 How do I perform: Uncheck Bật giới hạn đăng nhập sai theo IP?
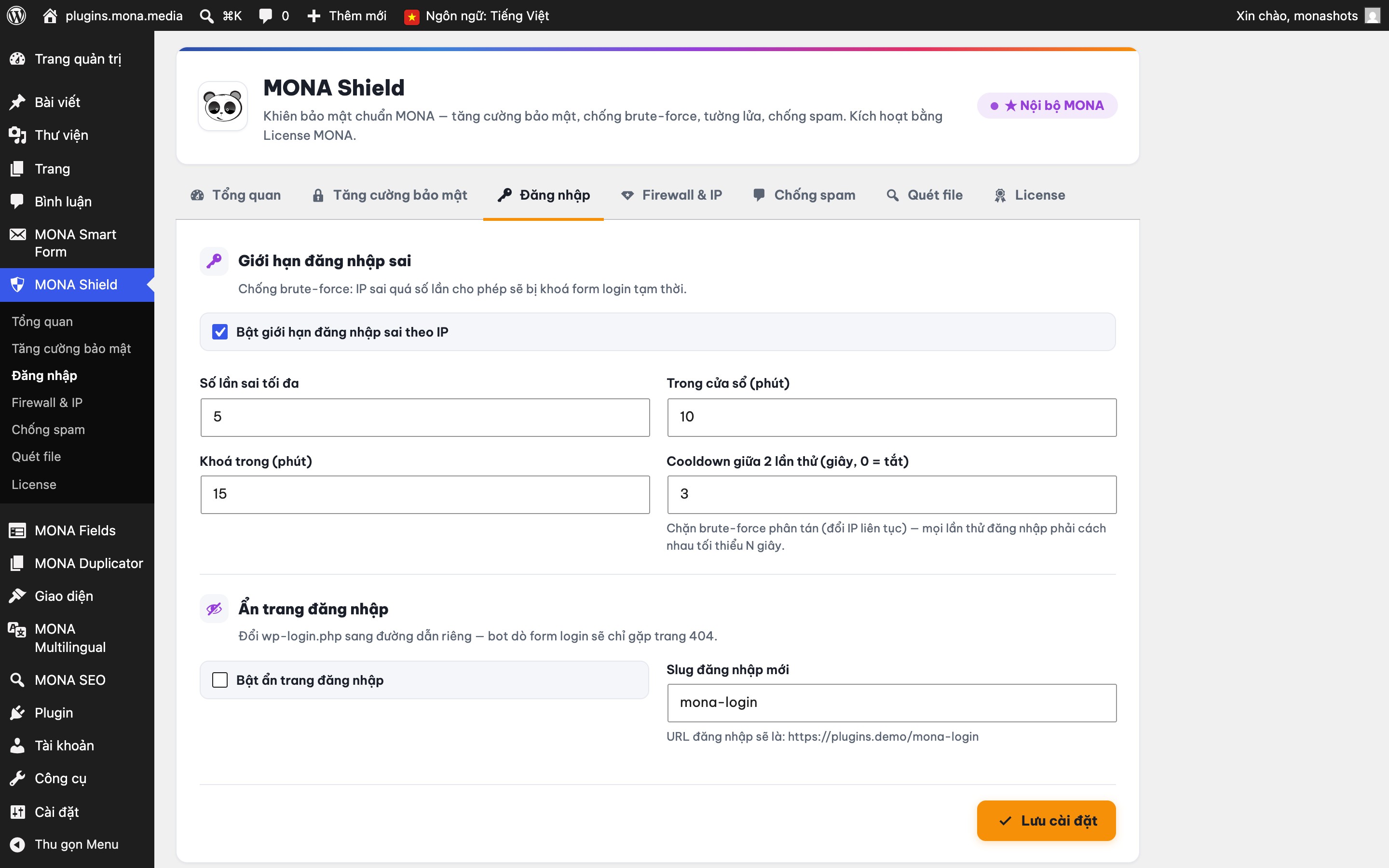coord(220,332)
